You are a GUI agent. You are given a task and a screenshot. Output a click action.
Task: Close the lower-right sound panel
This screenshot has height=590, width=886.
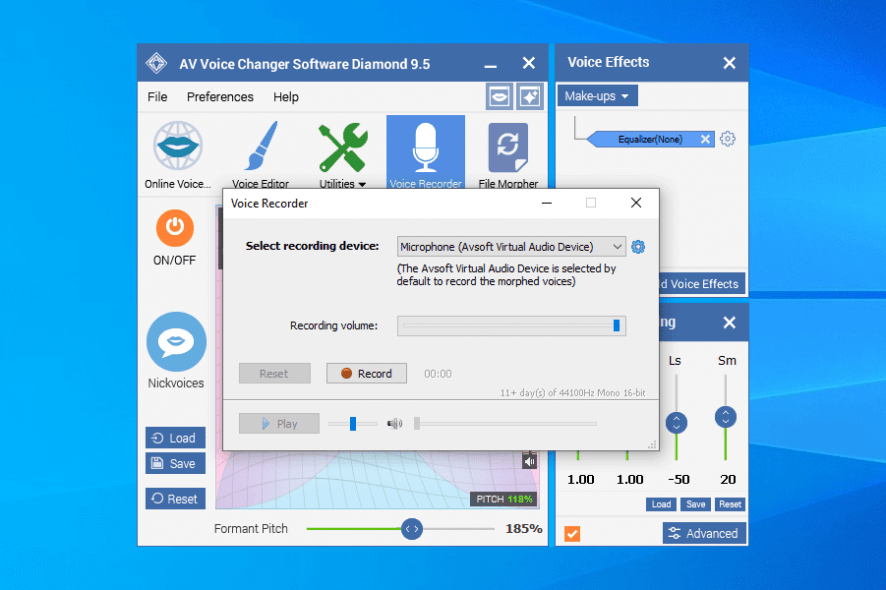click(x=729, y=322)
